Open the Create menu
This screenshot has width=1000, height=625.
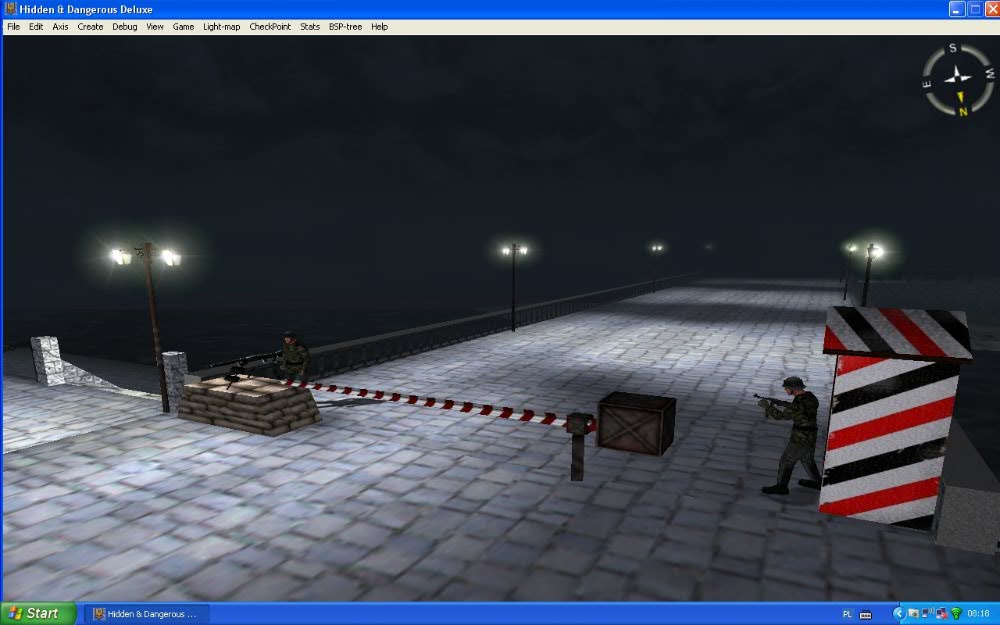[91, 27]
